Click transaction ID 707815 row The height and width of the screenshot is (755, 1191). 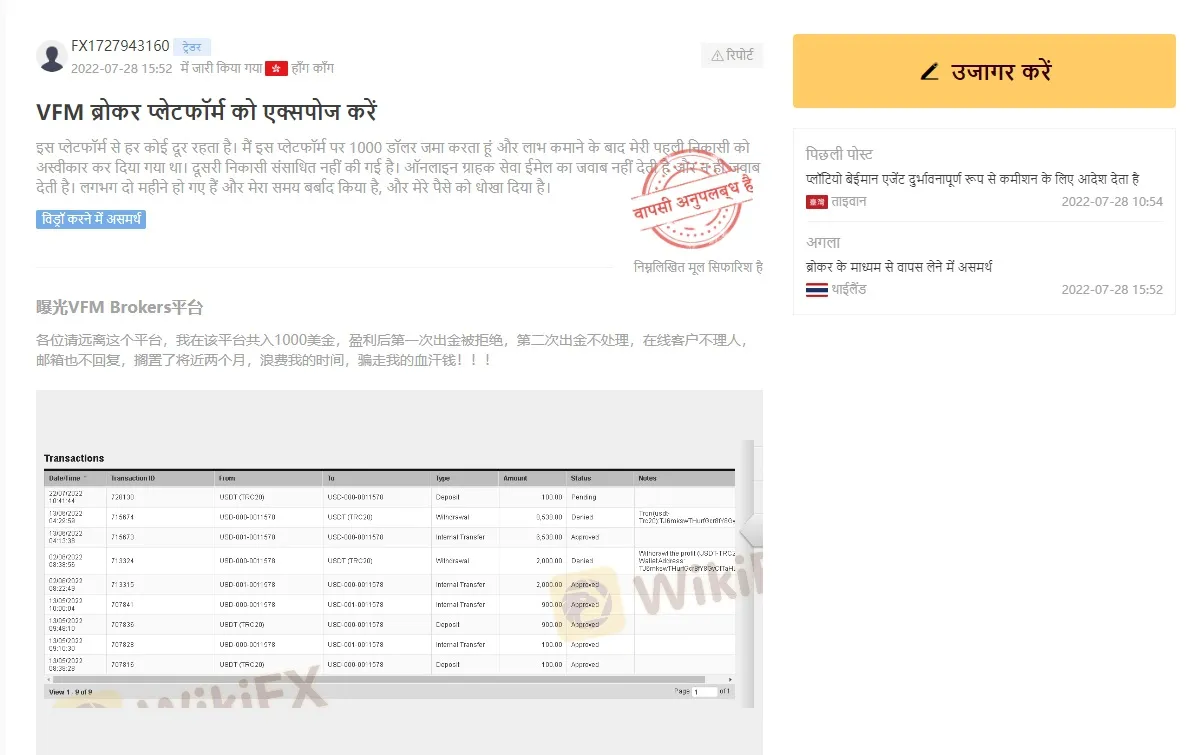point(390,665)
